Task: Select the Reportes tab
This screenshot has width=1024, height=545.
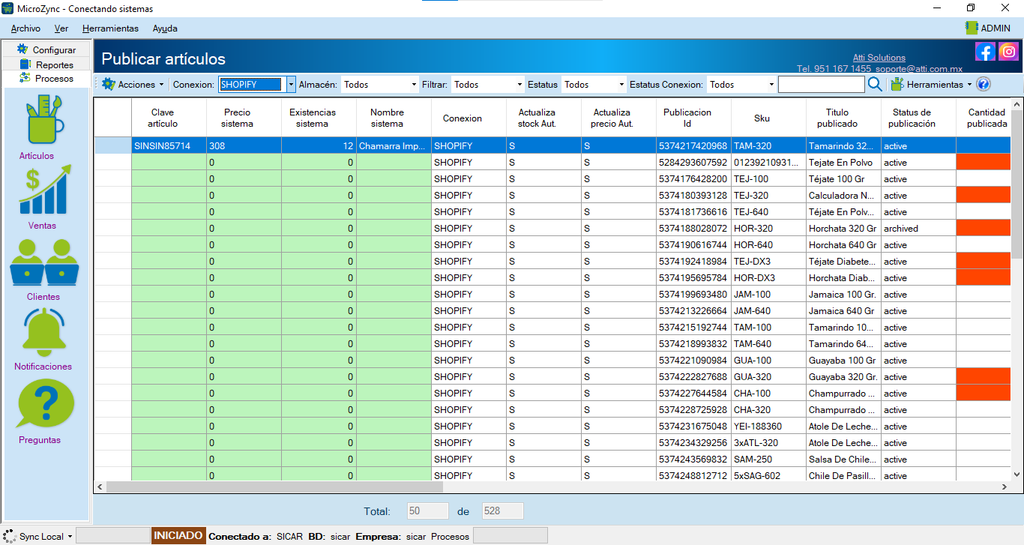Action: click(46, 65)
